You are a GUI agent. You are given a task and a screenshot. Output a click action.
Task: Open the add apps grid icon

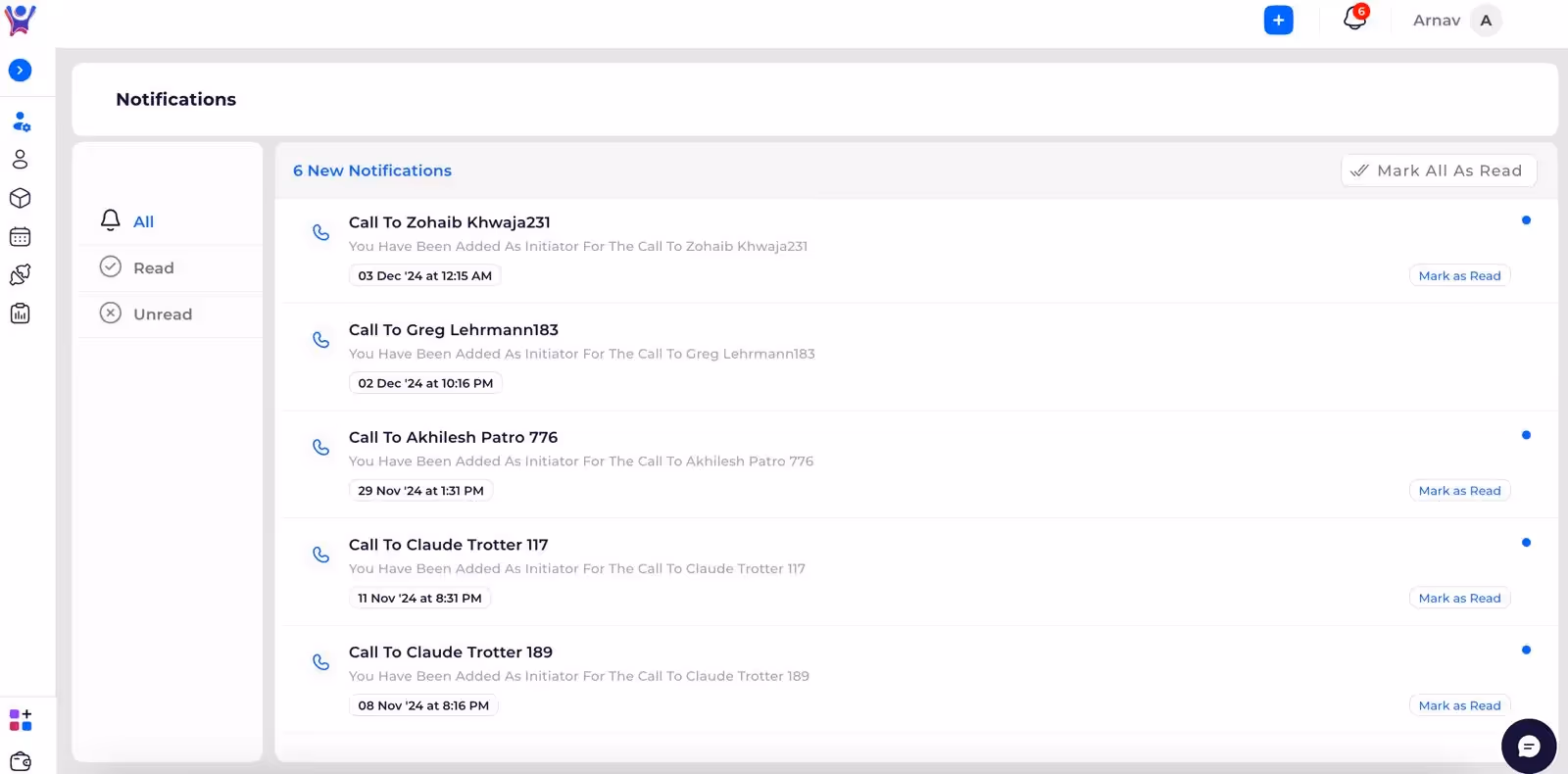(21, 720)
